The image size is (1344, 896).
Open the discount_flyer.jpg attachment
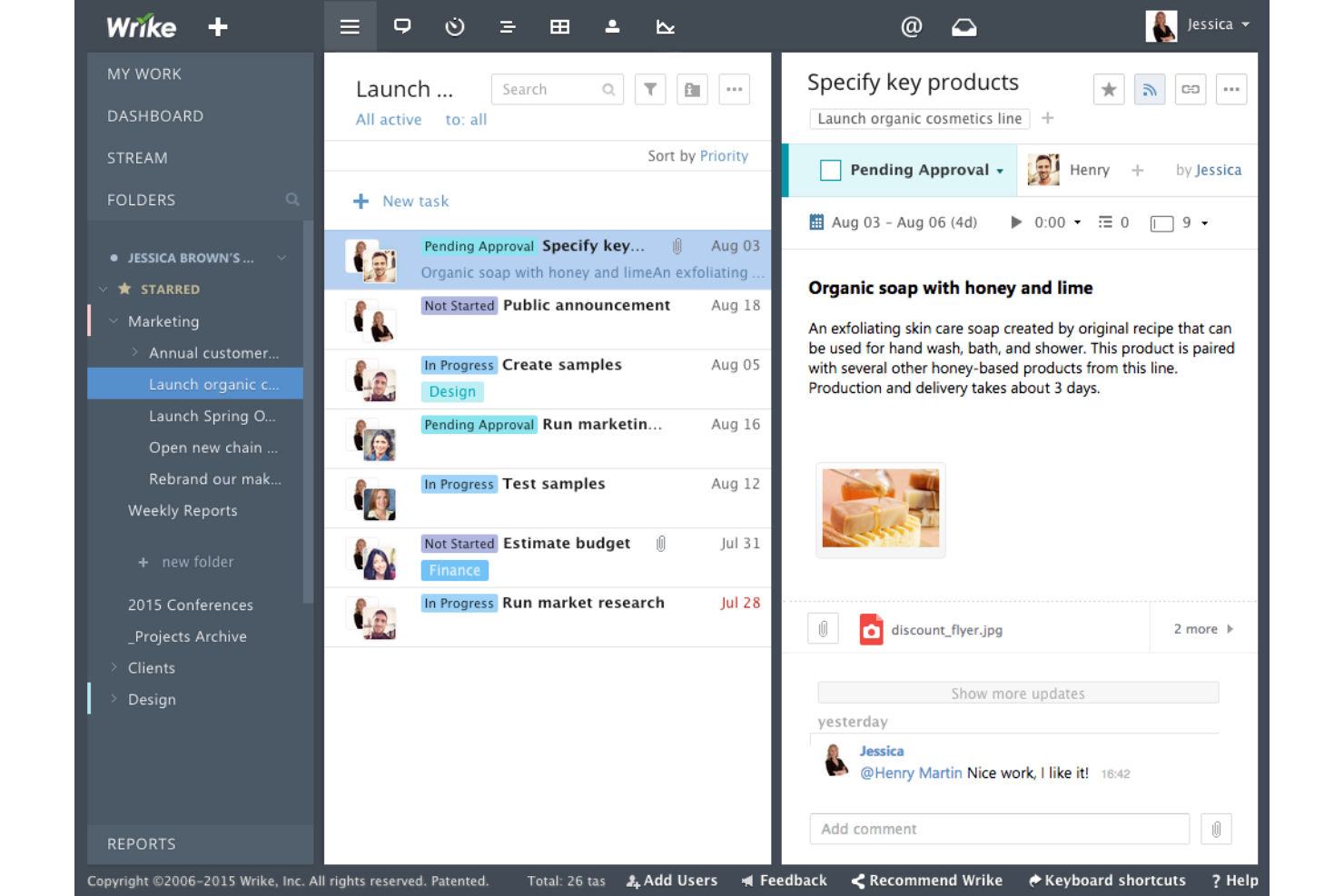coord(947,630)
